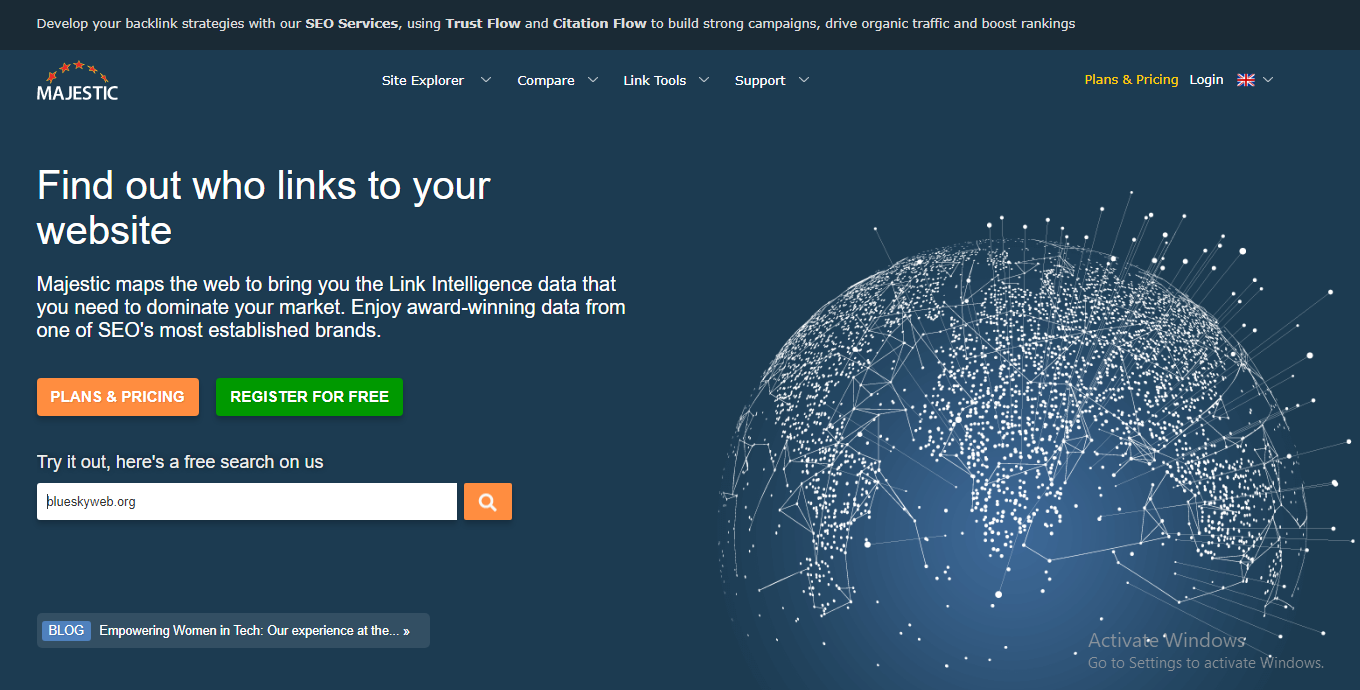Click the orange PLANS & PRICING button
Viewport: 1360px width, 690px height.
118,397
